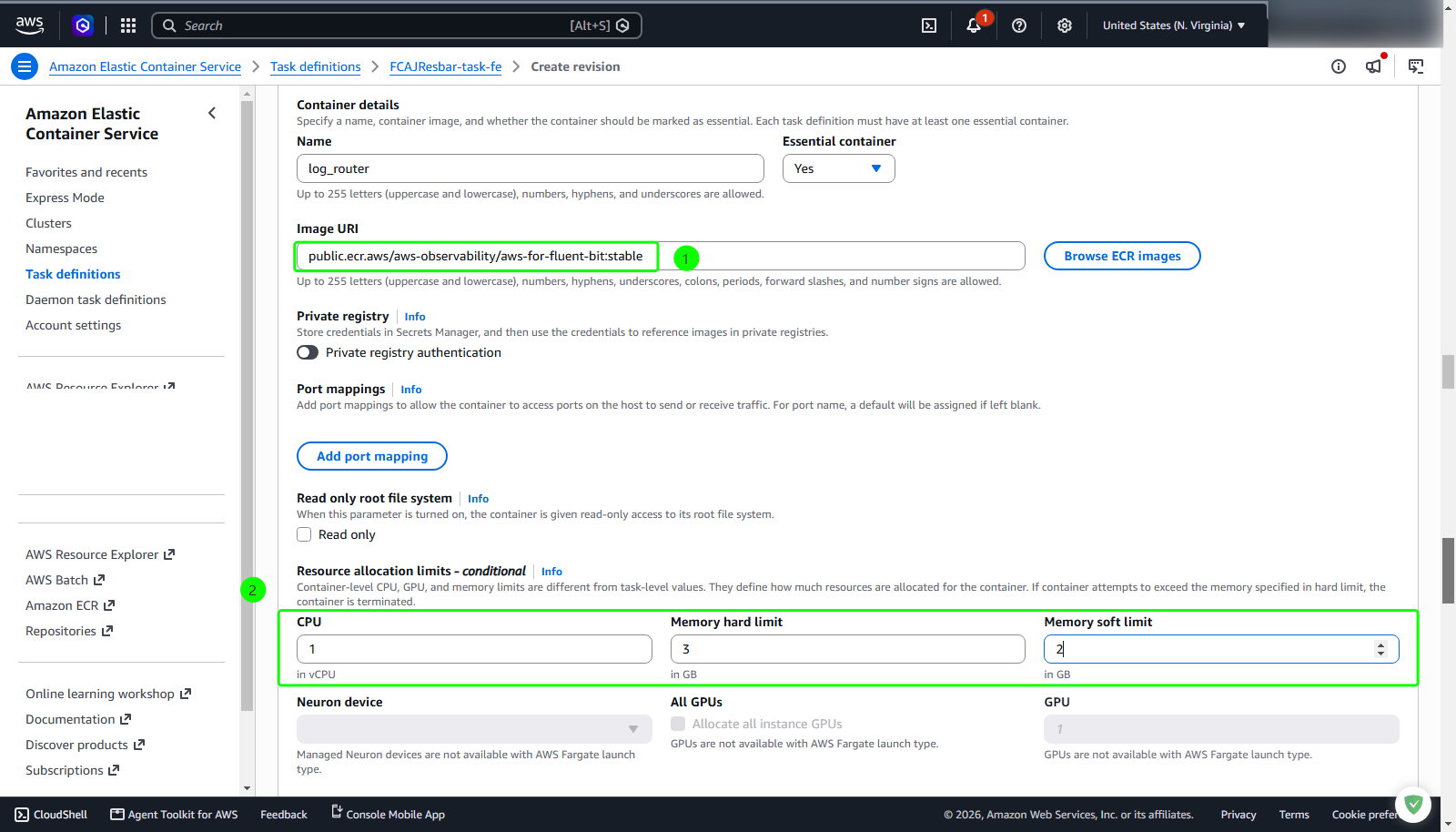Click Browse ECR images button
1456x832 pixels.
click(1122, 256)
